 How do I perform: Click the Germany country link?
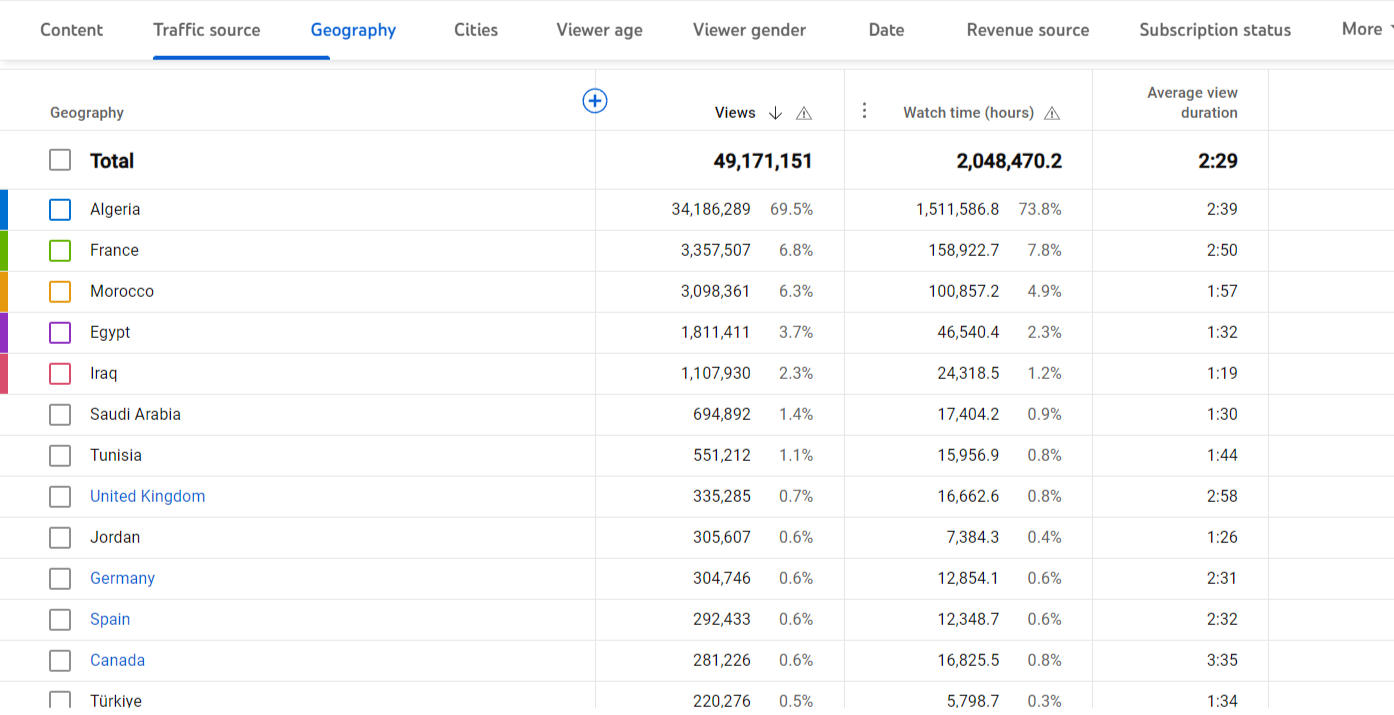point(122,578)
